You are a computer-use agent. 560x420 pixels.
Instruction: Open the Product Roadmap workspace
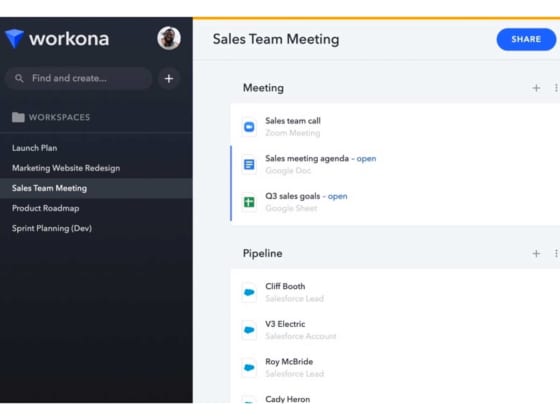click(x=46, y=208)
